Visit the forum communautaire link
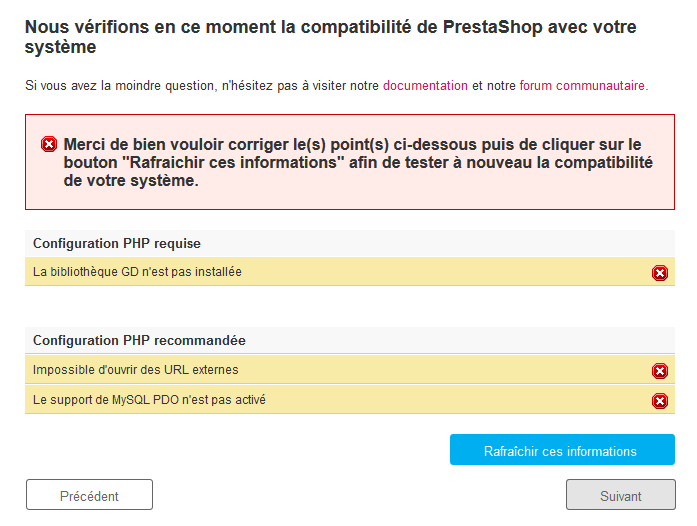 582,86
